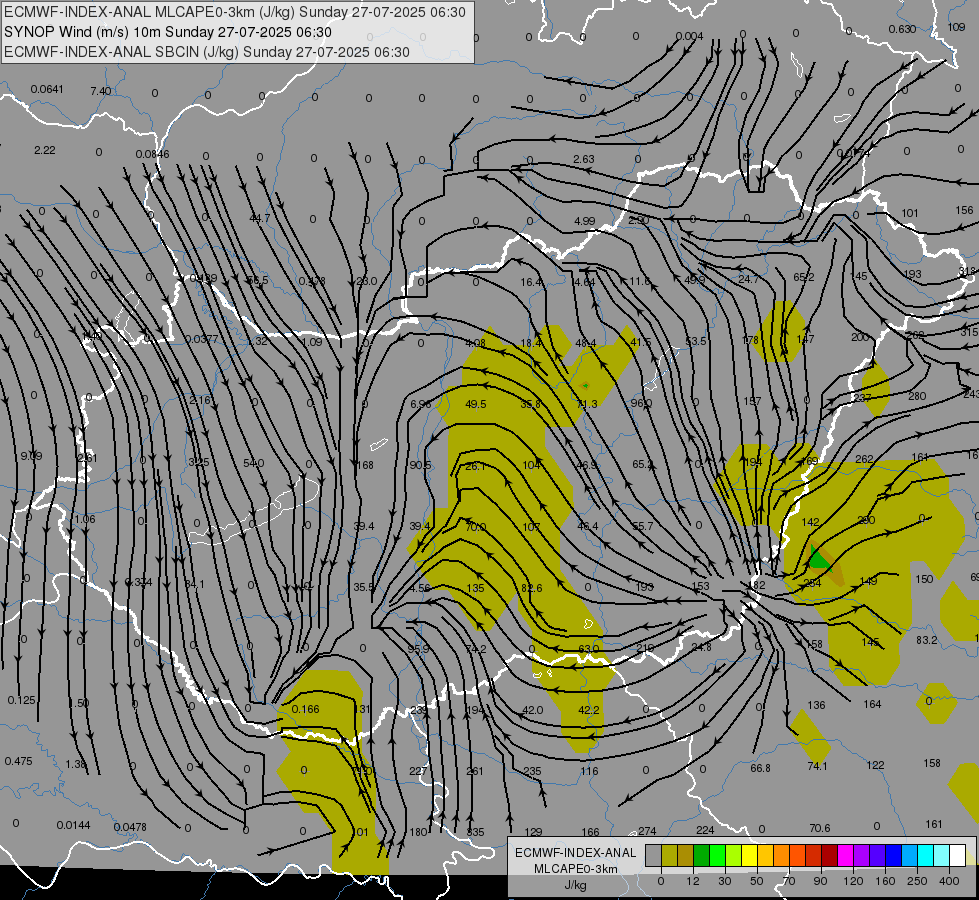Select the white swatch ending the legend
This screenshot has width=979, height=900.
957,856
